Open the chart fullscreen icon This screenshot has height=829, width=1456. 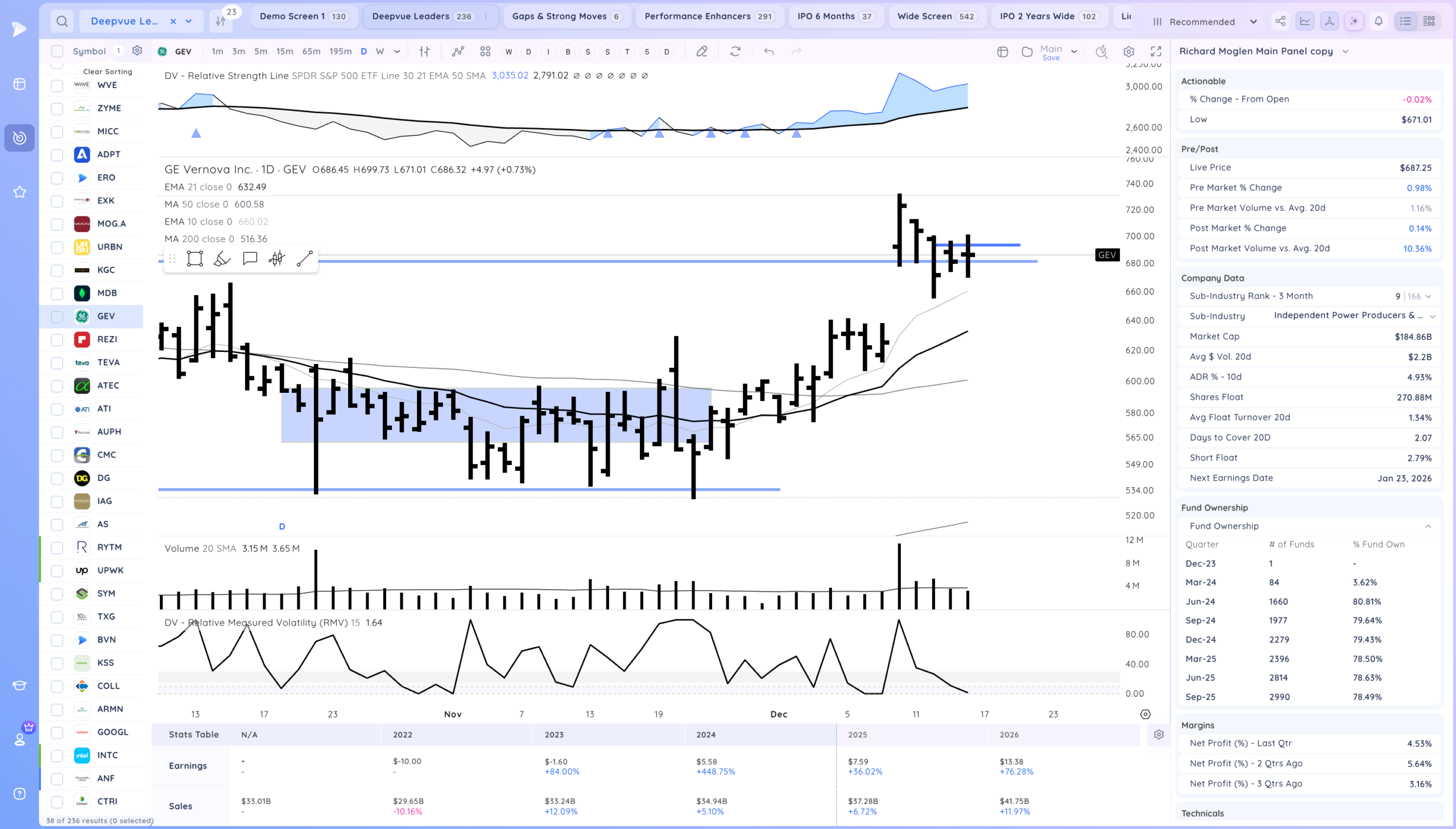click(x=1156, y=51)
